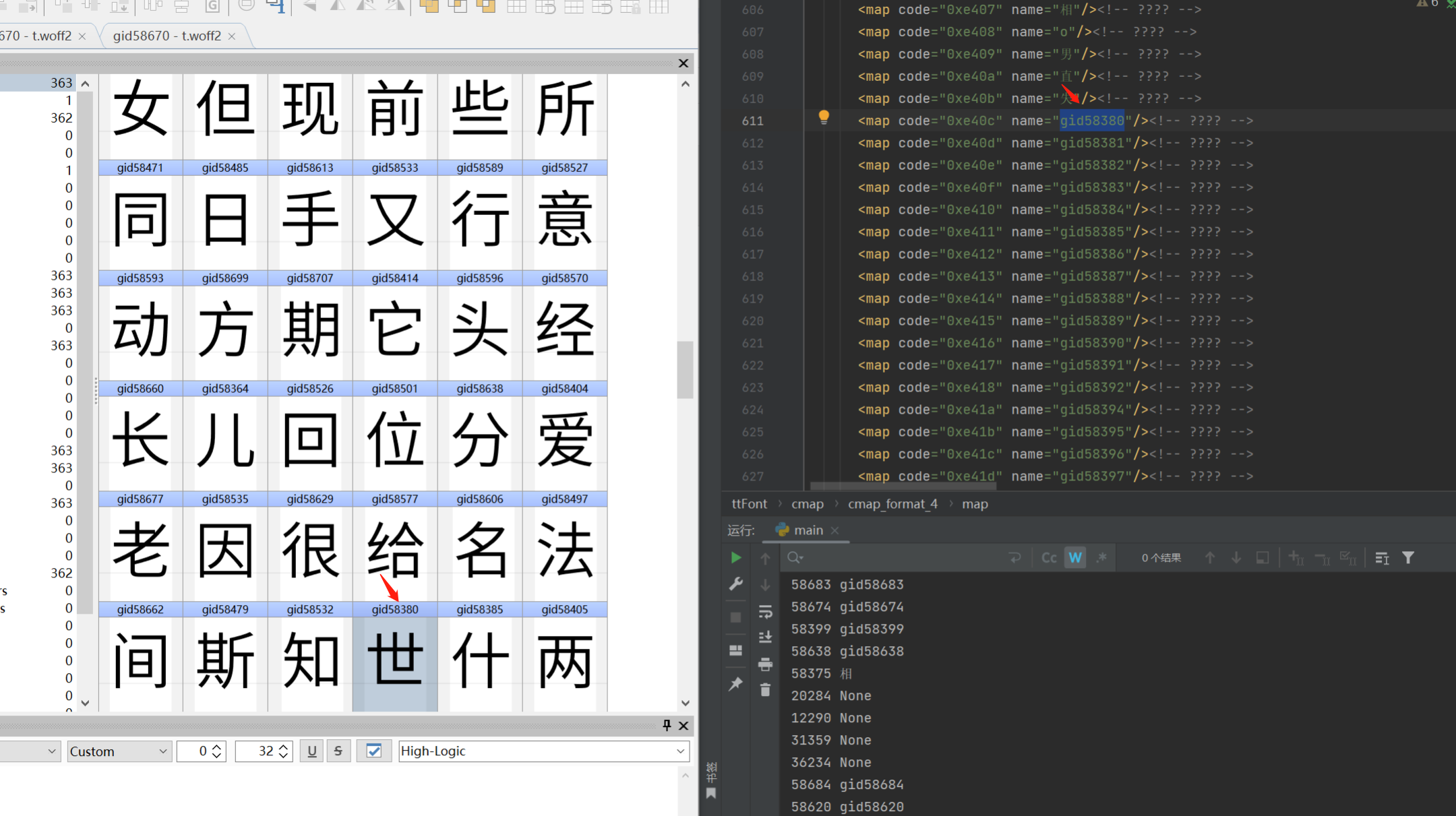The width and height of the screenshot is (1456, 816).
Task: Click the filter funnel icon in search bar
Action: click(x=1408, y=558)
